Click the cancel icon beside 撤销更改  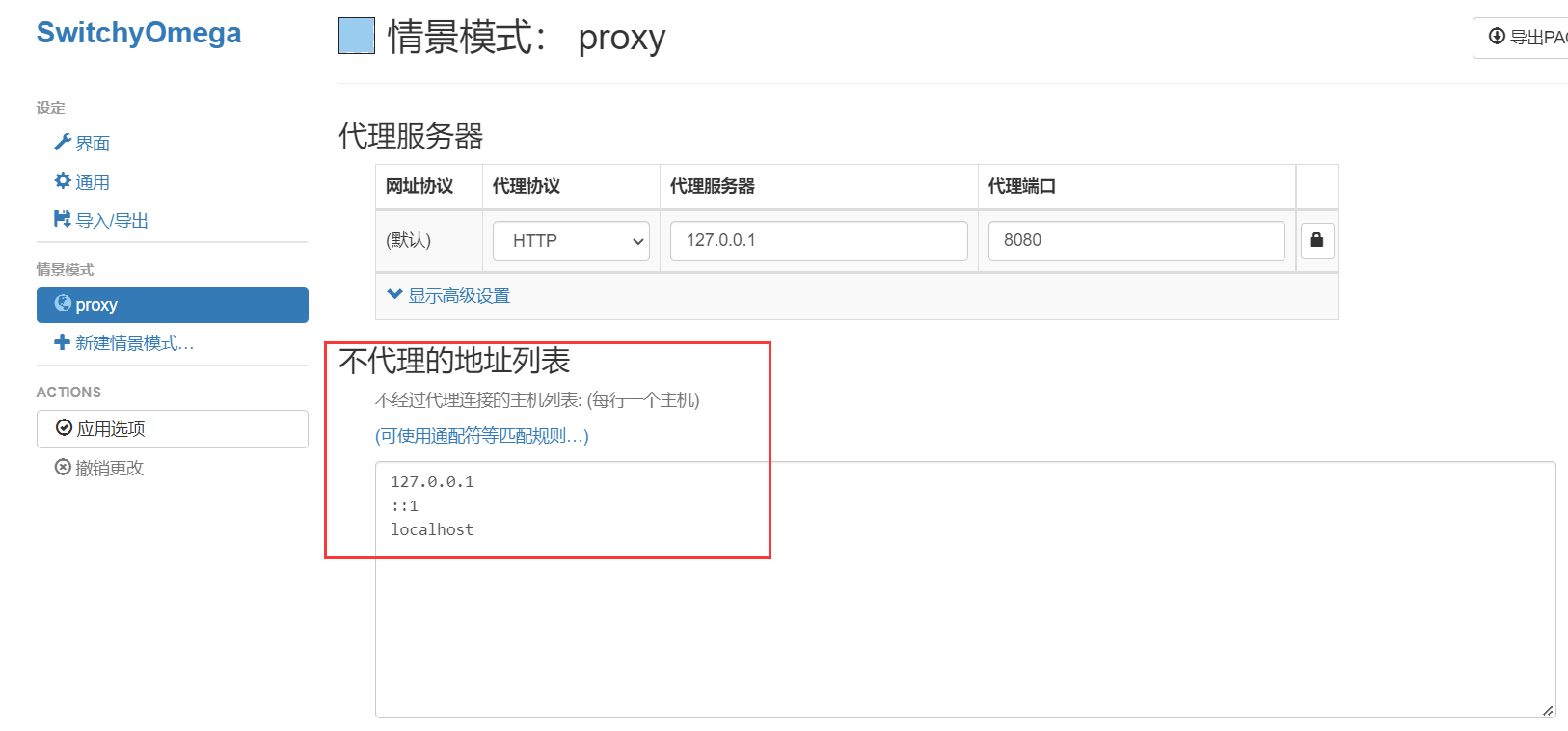coord(63,468)
